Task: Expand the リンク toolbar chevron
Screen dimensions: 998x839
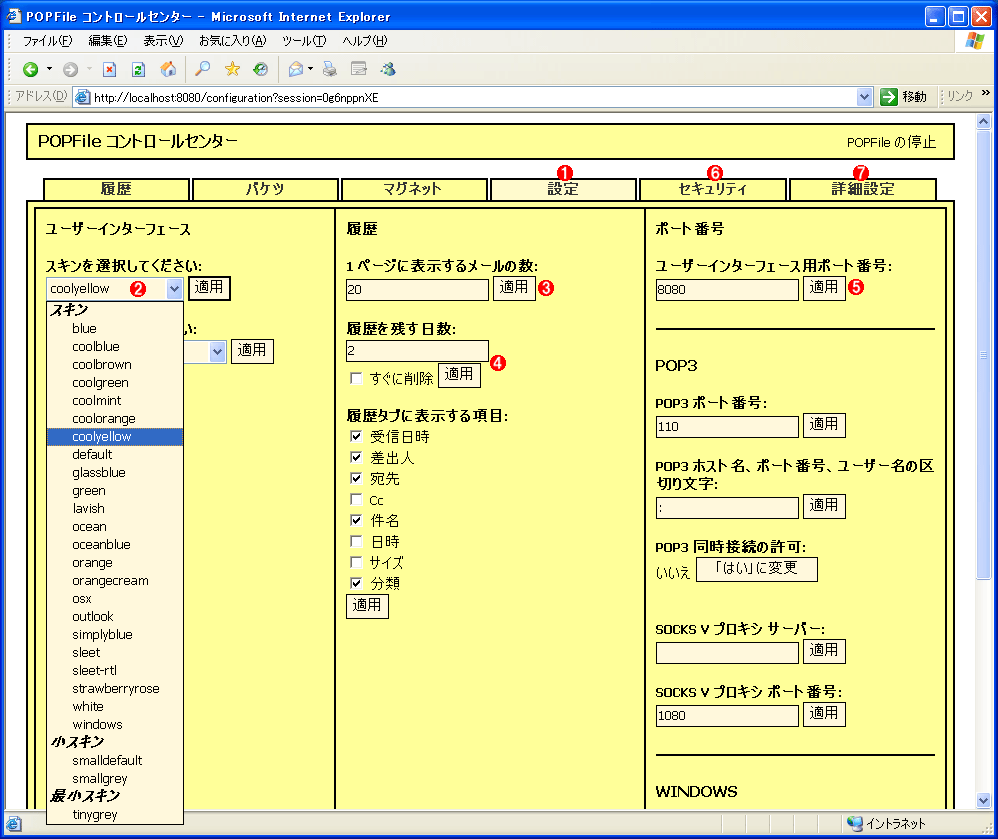Action: click(x=986, y=93)
